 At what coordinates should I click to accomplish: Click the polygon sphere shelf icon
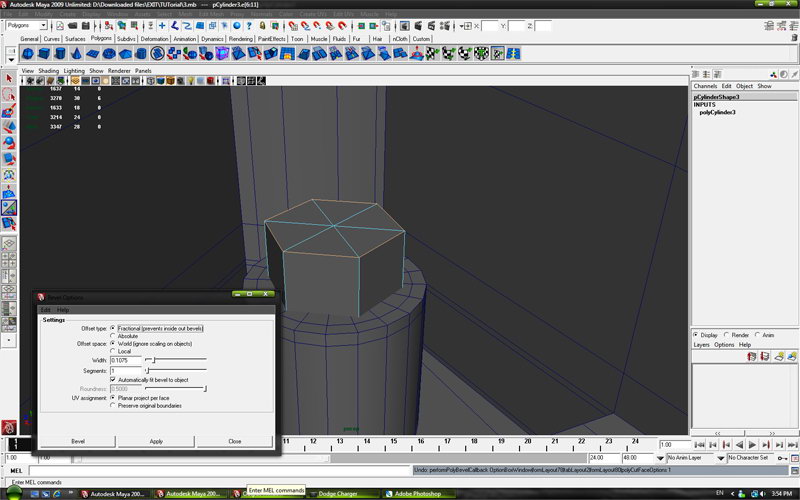pyautogui.click(x=28, y=54)
